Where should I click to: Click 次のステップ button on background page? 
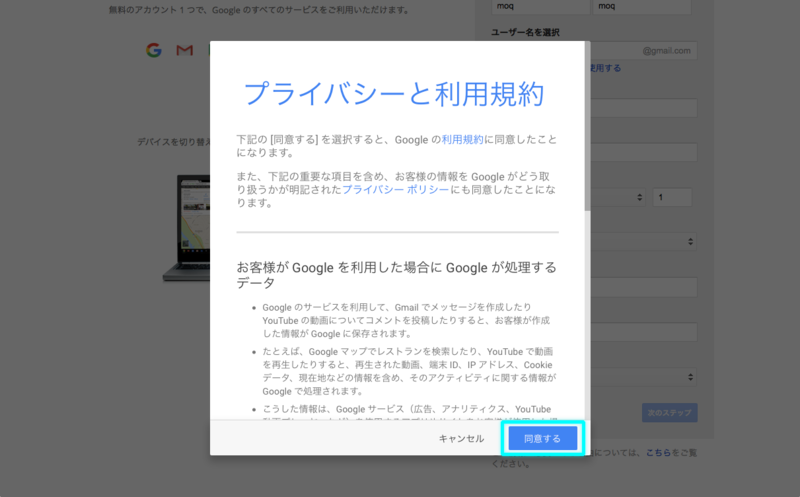click(669, 412)
